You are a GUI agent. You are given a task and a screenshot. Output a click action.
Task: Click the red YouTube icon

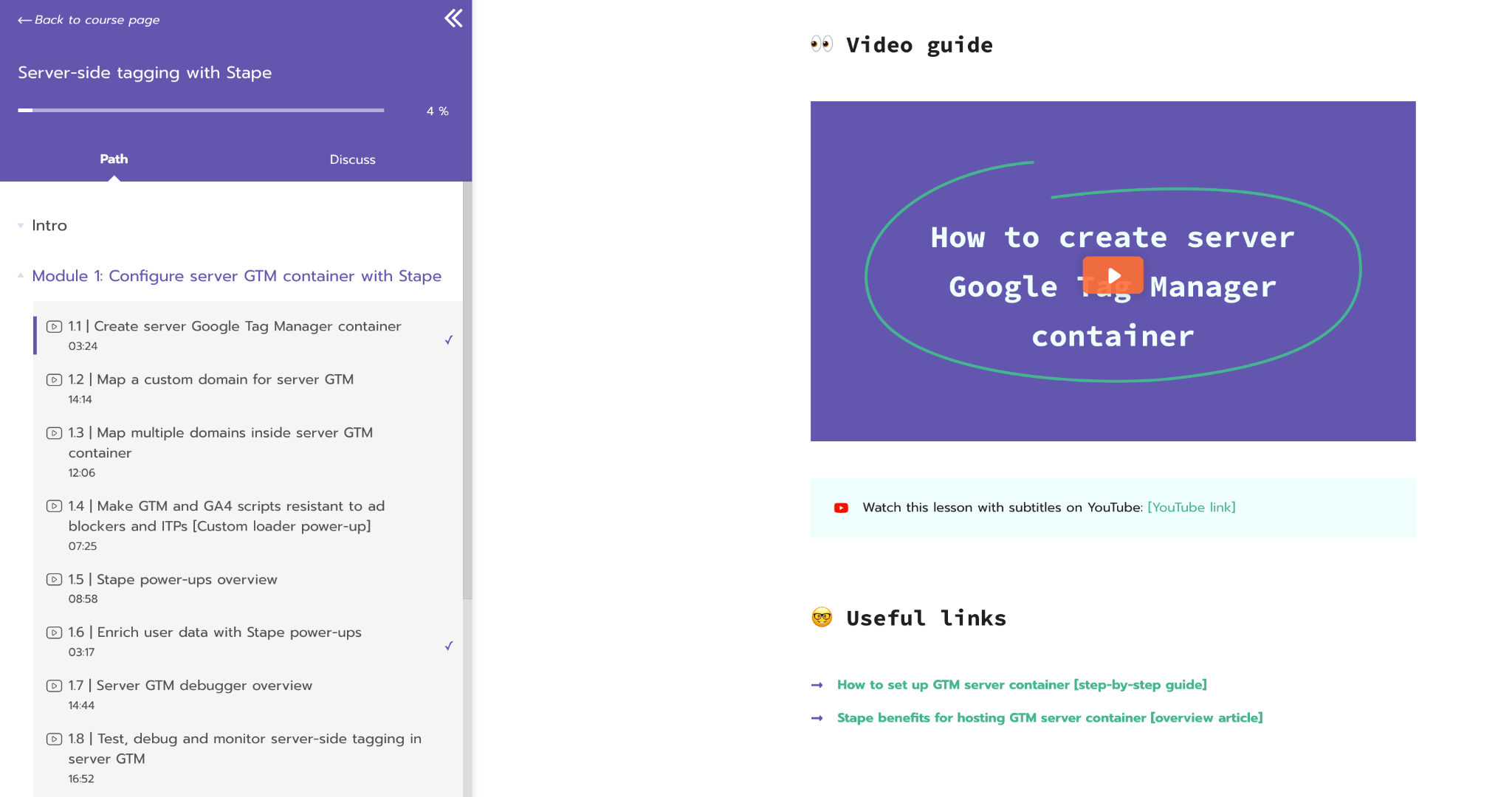[841, 508]
